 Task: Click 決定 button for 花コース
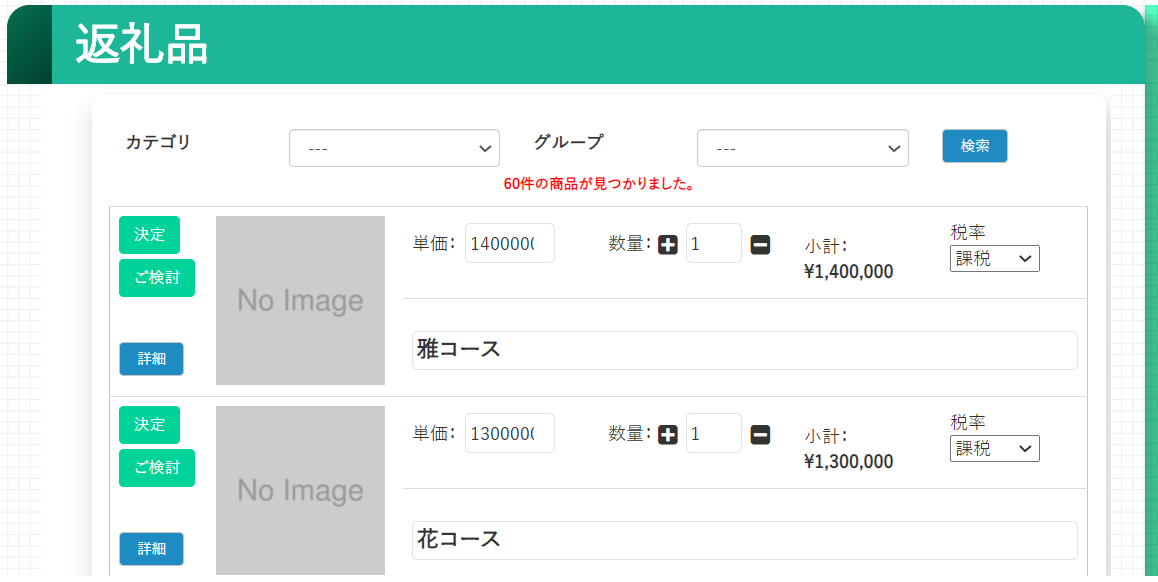pos(149,425)
